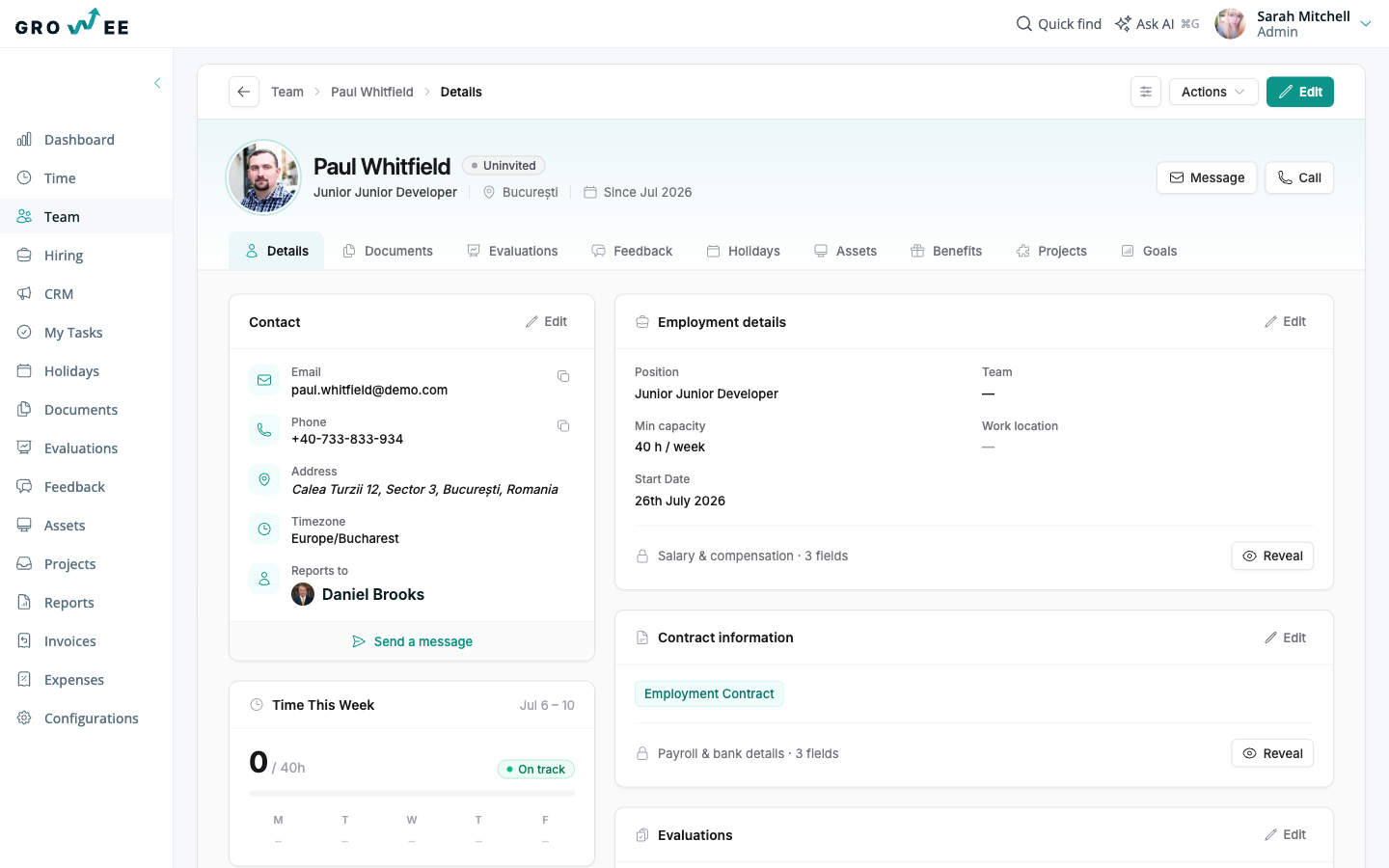Open Evaluations in the sidebar
The height and width of the screenshot is (868, 1389).
tap(86, 448)
